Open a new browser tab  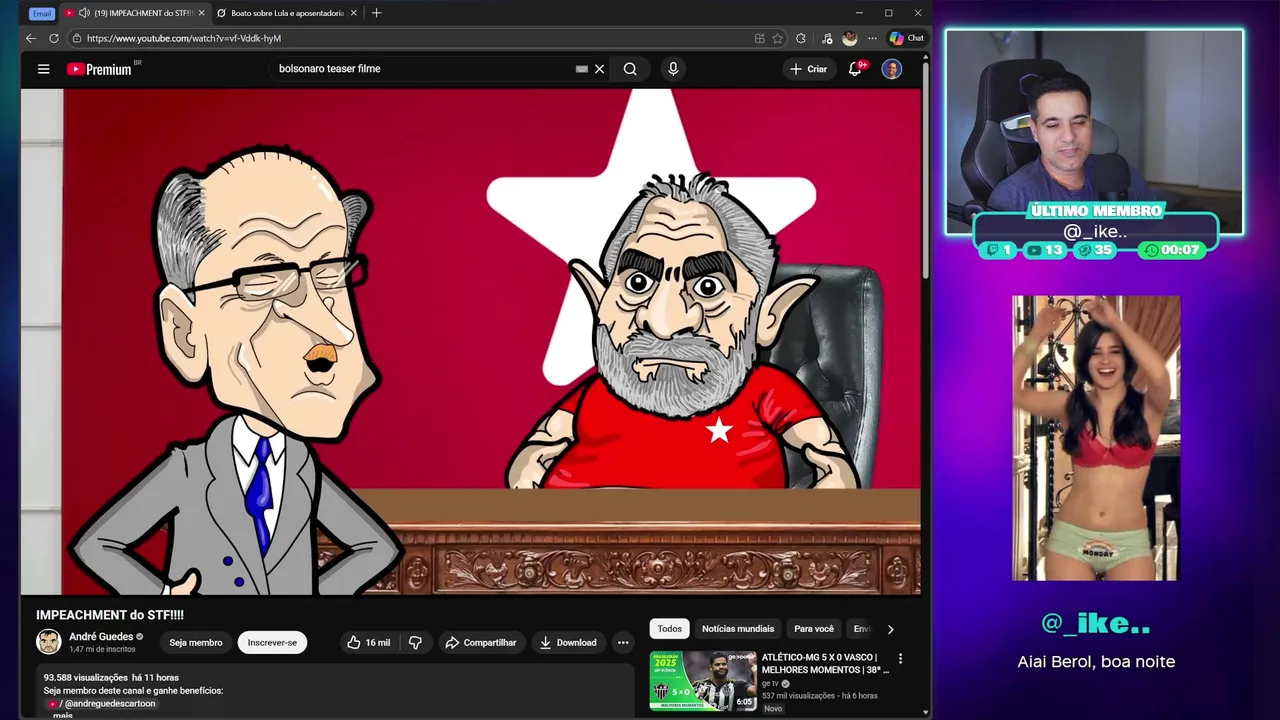(x=376, y=13)
